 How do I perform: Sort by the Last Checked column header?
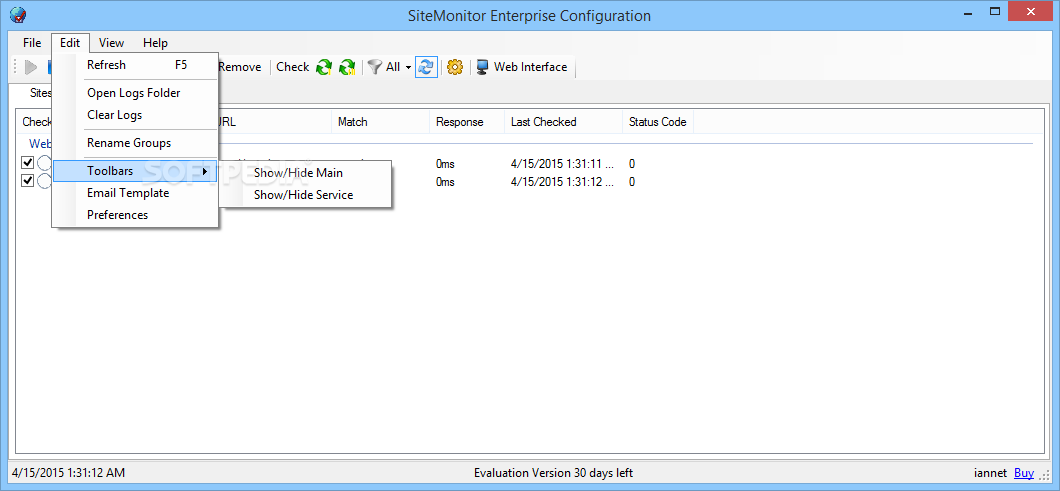coord(564,122)
